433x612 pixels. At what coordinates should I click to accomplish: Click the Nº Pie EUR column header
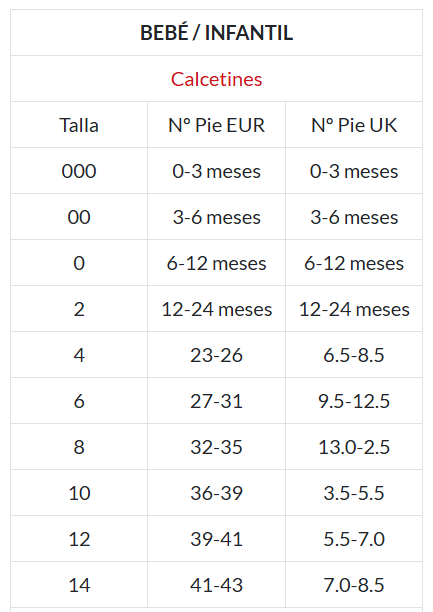(216, 125)
